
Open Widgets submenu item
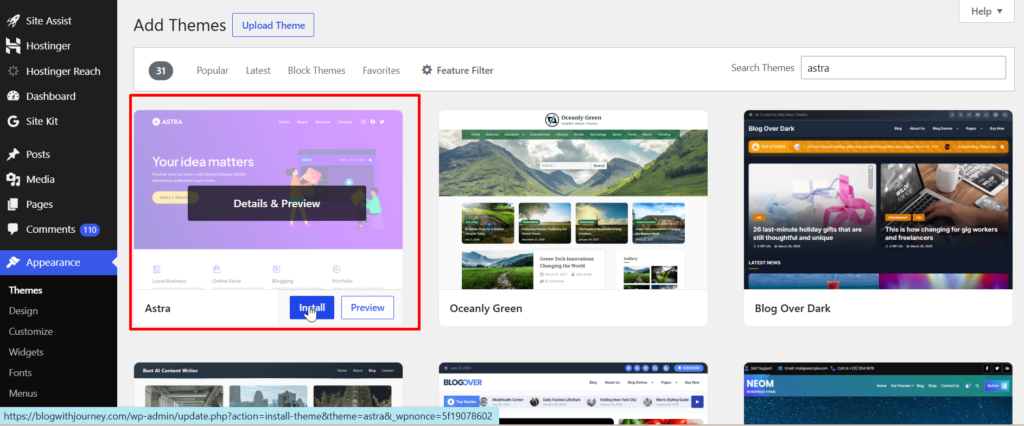coord(26,352)
